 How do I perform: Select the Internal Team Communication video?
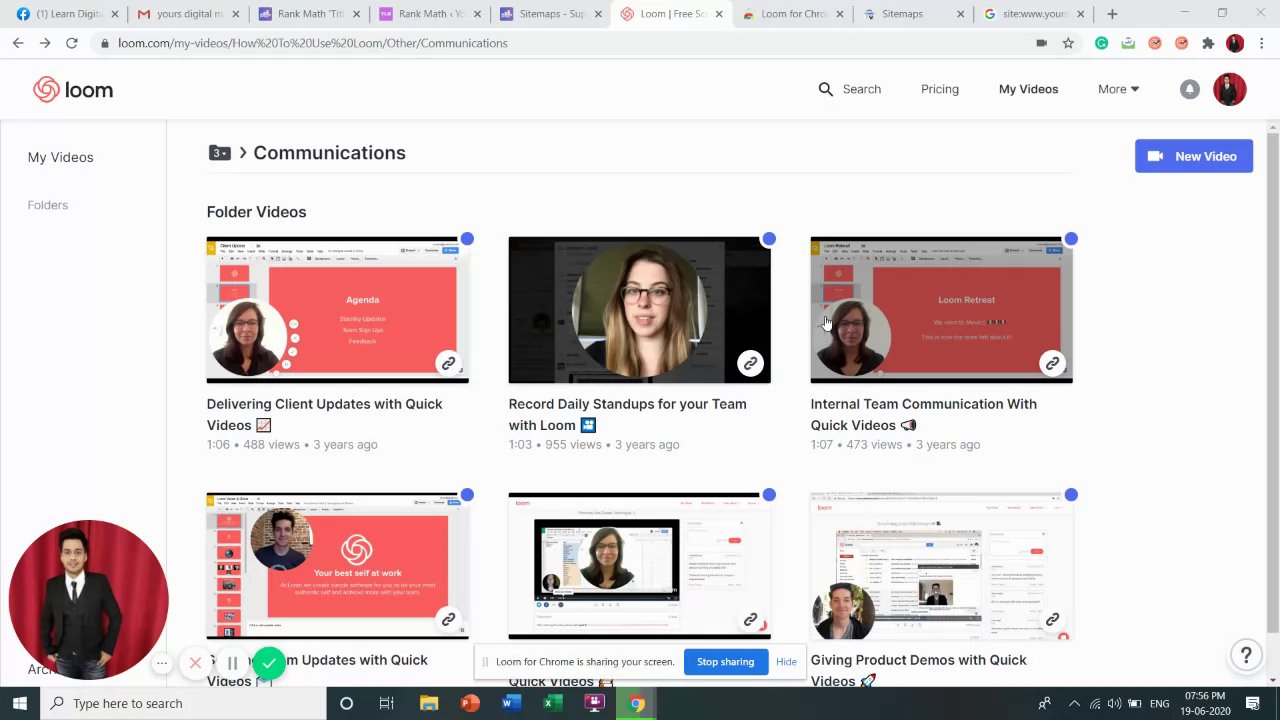coord(1071,239)
